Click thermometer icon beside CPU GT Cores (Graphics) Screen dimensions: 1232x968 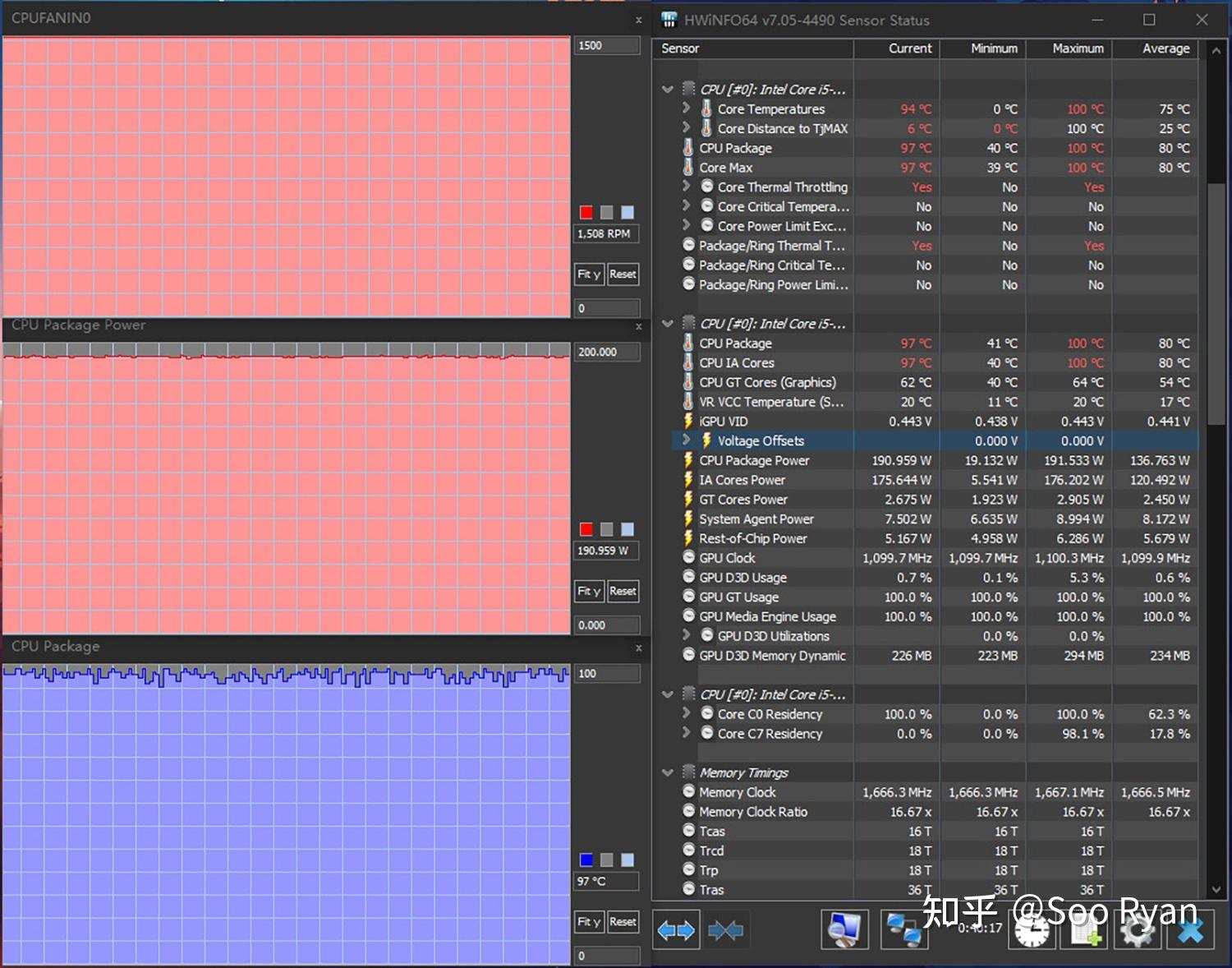click(688, 382)
